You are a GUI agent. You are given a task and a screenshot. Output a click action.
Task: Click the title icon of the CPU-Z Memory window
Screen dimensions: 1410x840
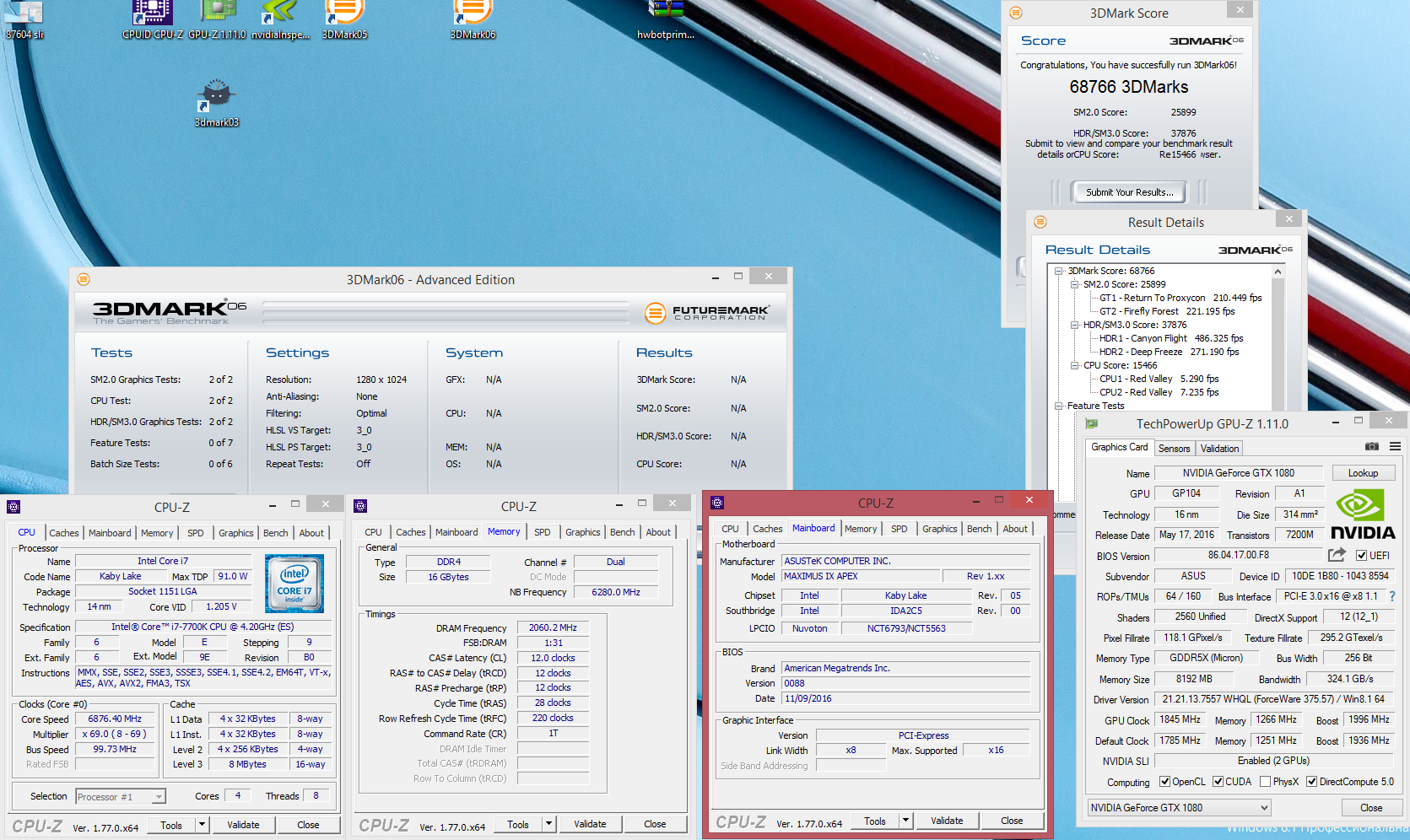[360, 506]
